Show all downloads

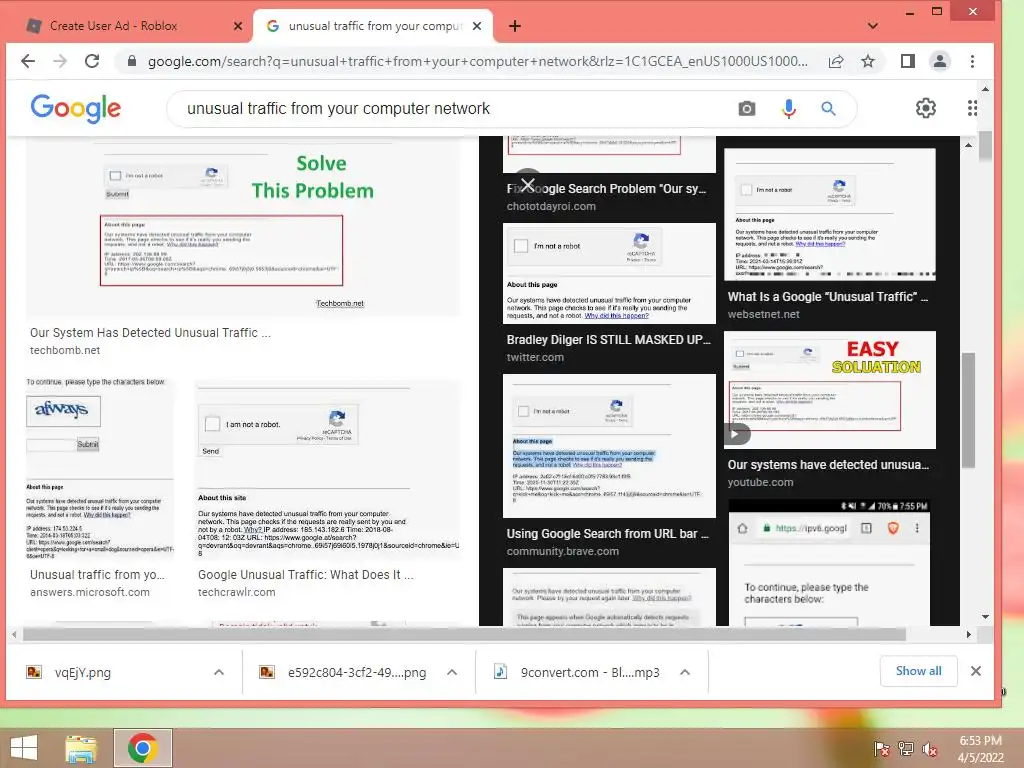918,671
